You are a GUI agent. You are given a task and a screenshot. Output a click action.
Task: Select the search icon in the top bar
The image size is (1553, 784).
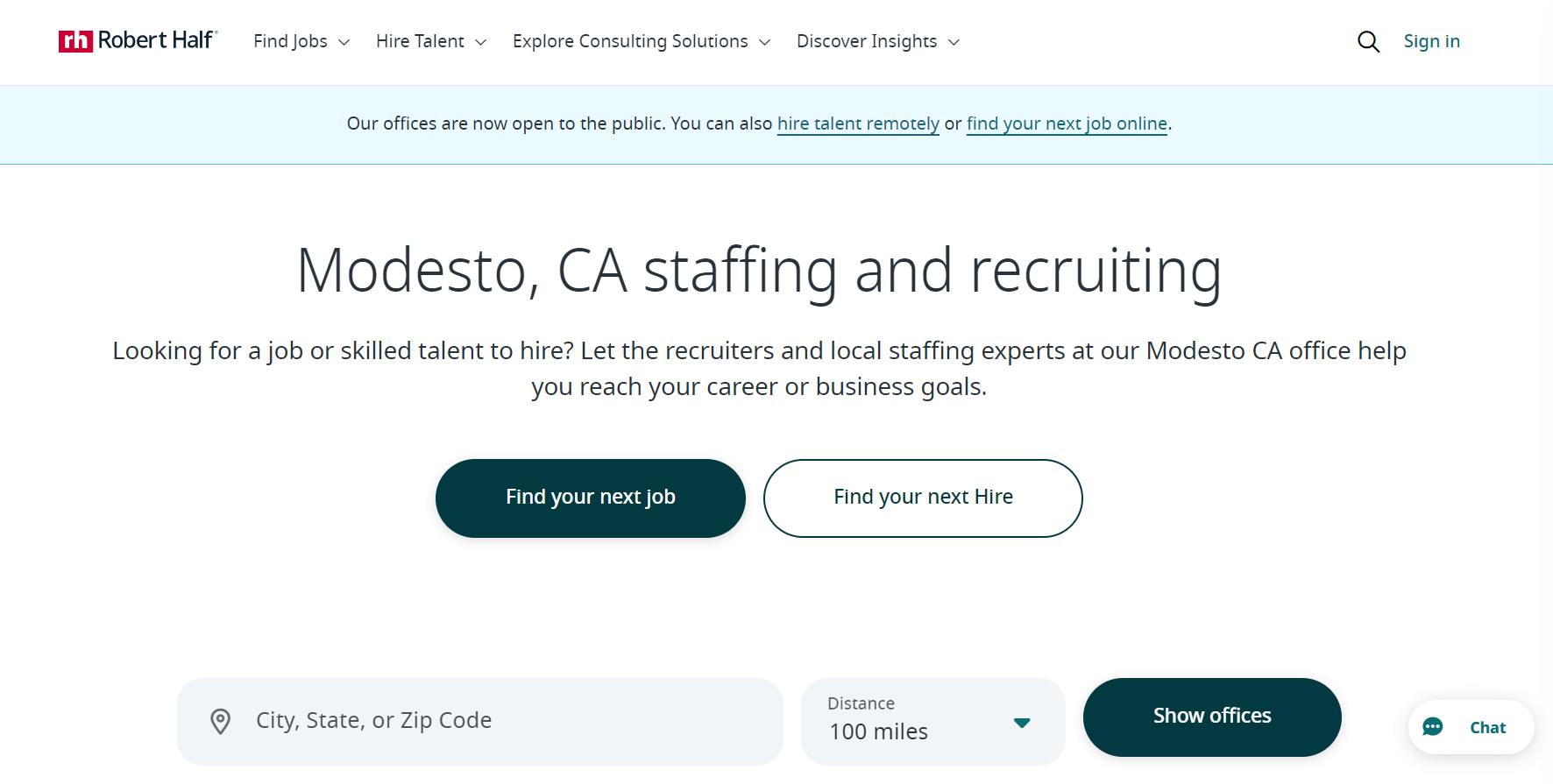[1368, 41]
